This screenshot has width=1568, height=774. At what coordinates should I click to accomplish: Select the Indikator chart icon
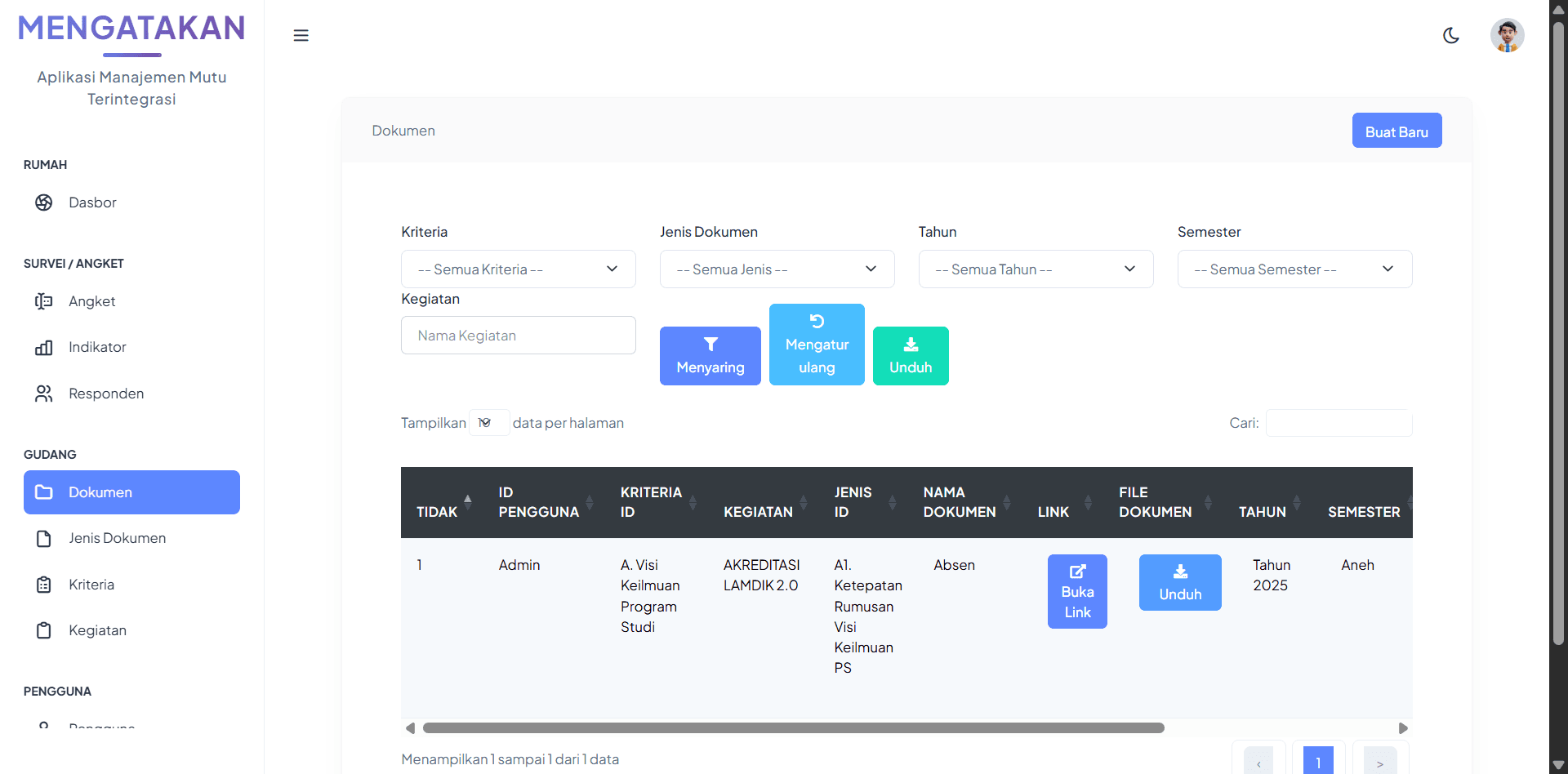pos(44,348)
